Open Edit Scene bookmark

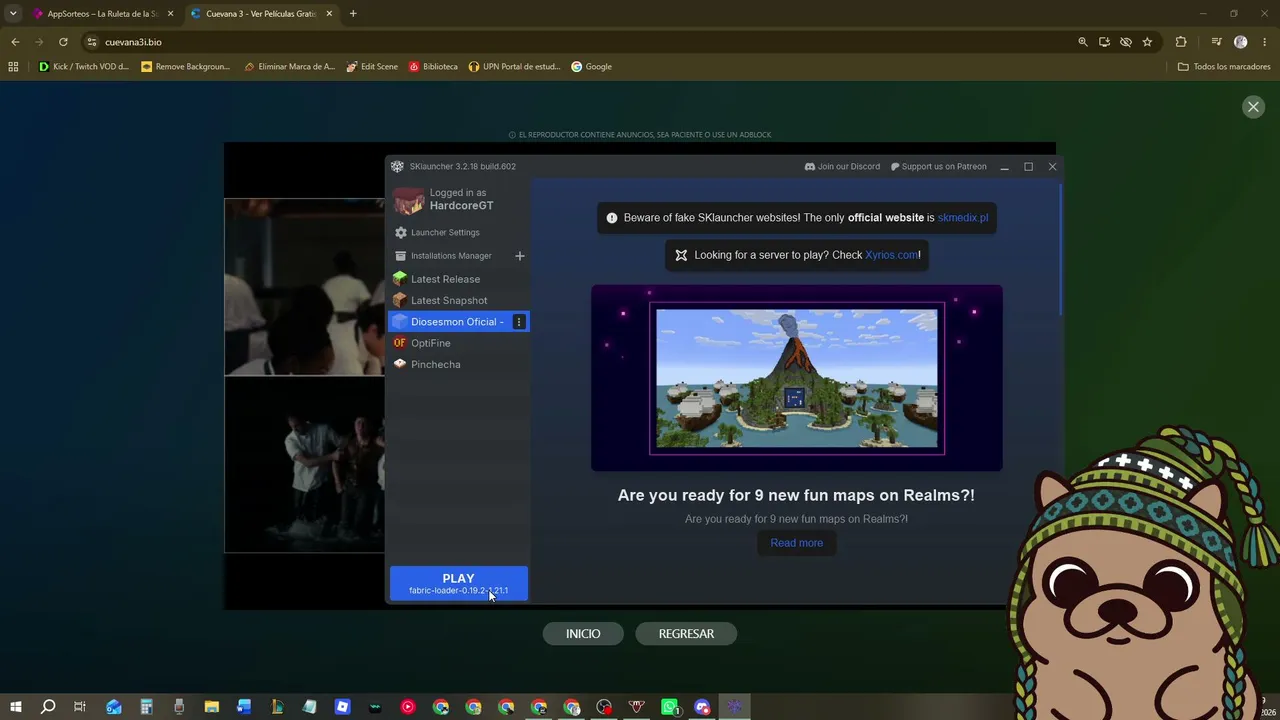click(372, 67)
